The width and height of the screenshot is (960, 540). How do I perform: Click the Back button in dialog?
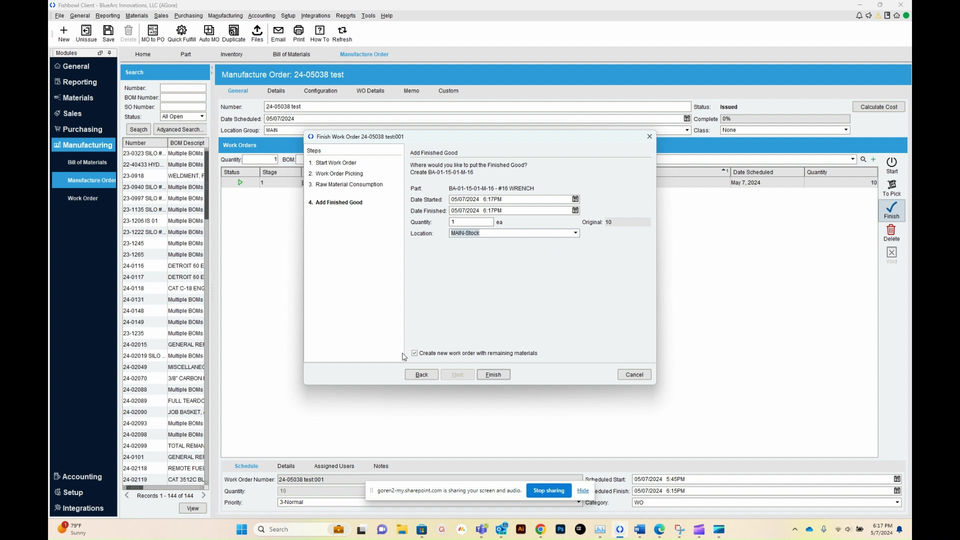(422, 374)
